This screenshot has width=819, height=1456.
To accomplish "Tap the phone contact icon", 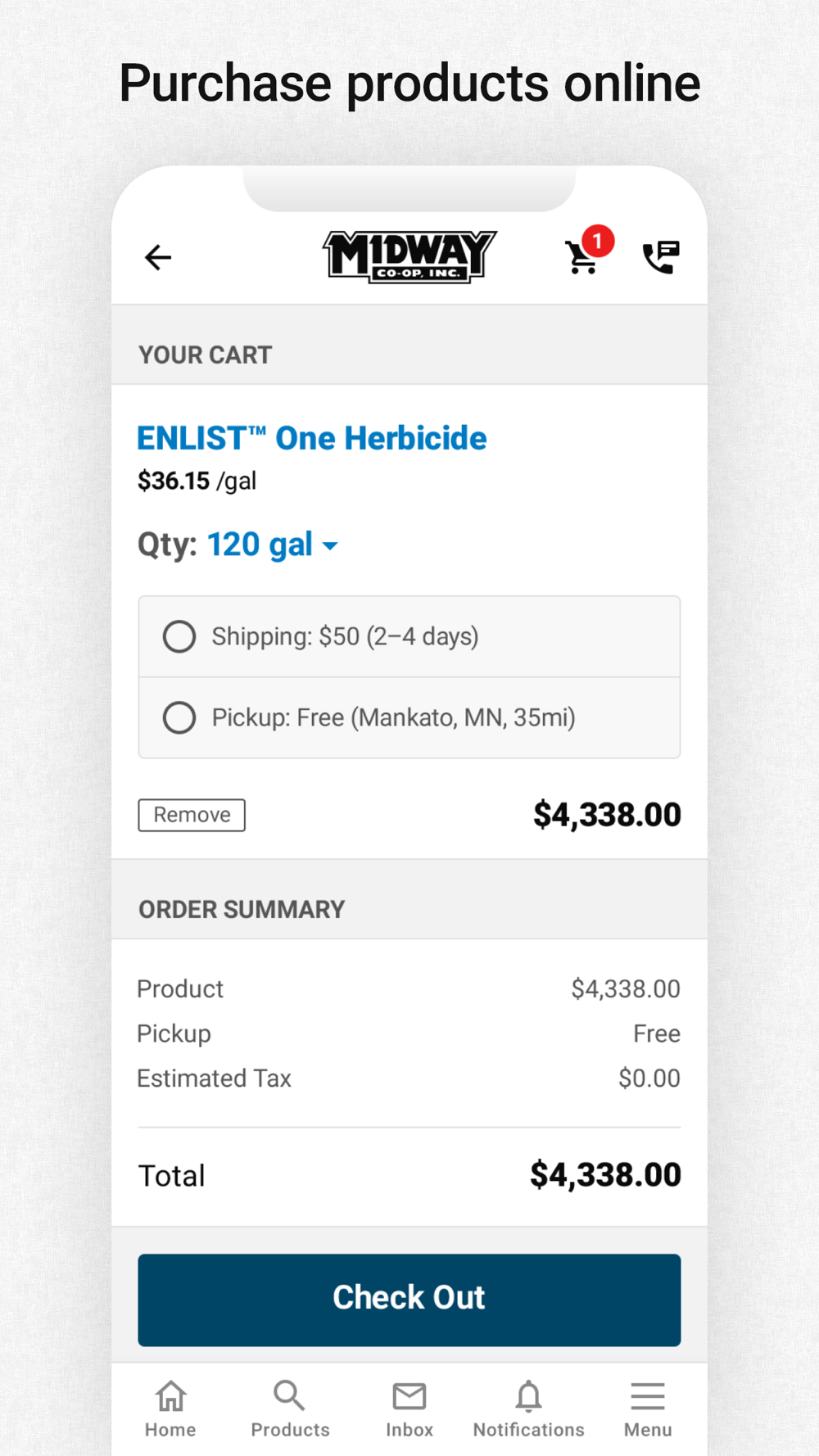I will pyautogui.click(x=660, y=258).
